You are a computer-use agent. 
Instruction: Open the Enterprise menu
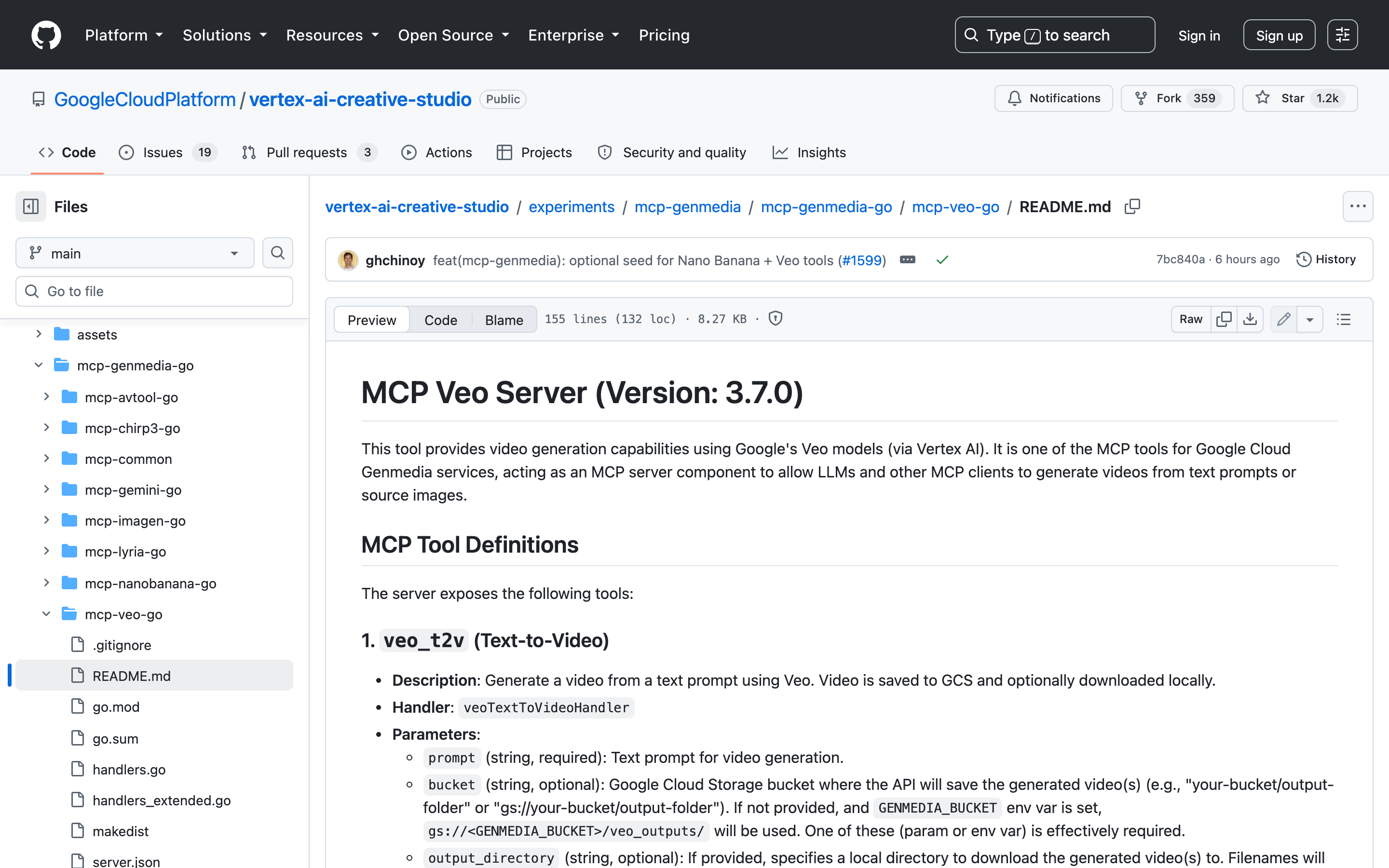573,35
